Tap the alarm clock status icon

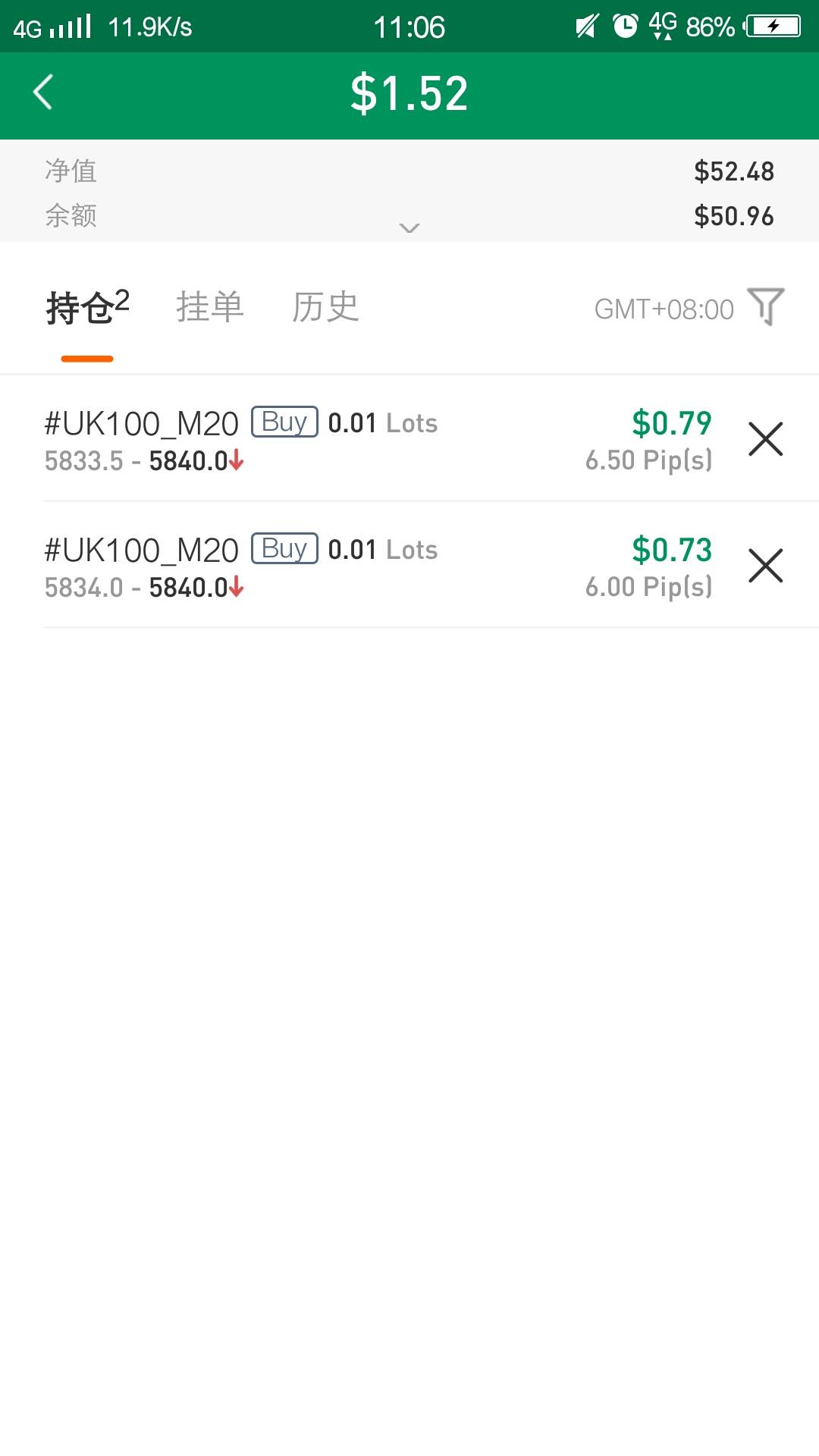click(x=625, y=27)
